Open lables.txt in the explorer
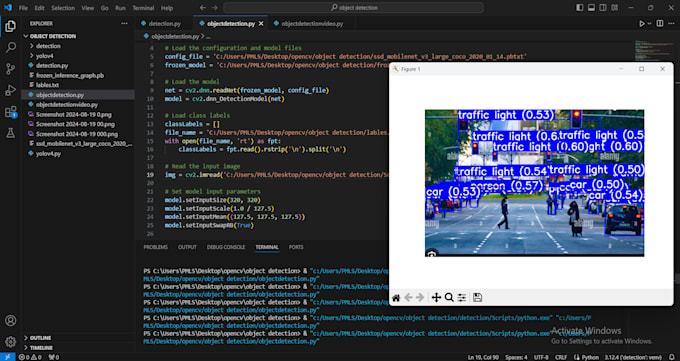Screen dimensions: 680x361 click(78, 85)
